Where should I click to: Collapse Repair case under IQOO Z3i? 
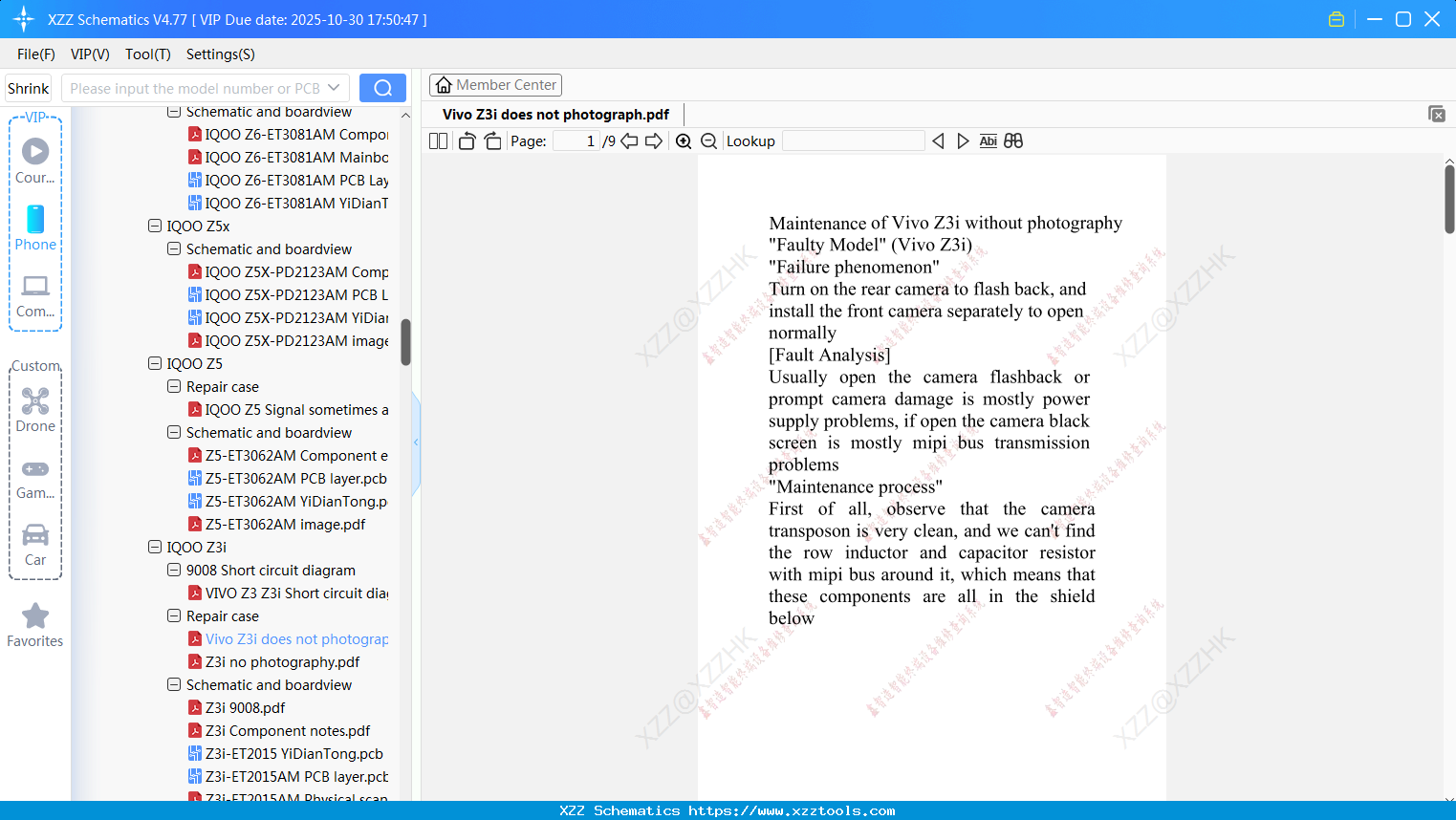pos(174,616)
